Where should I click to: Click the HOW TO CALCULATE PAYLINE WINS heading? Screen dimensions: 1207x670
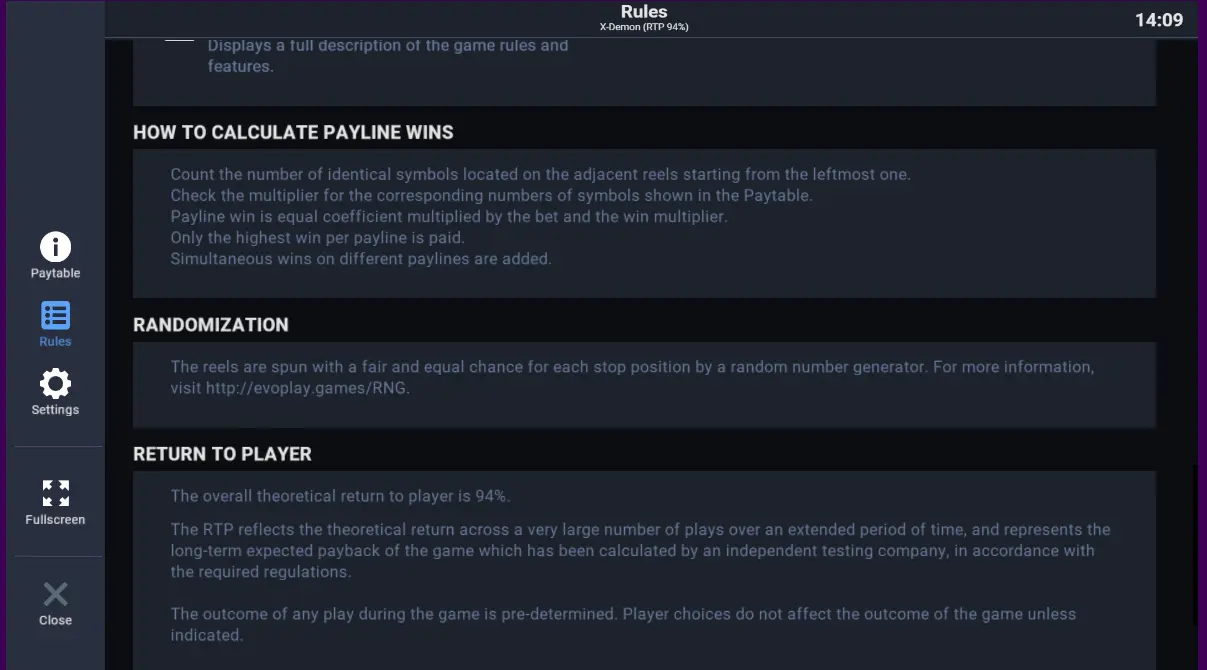pos(293,132)
